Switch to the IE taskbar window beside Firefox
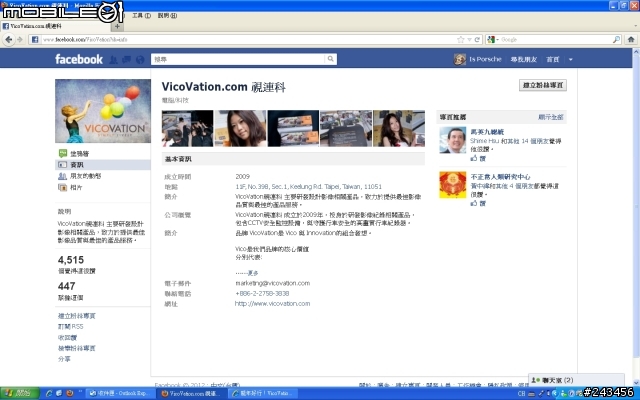 point(263,393)
